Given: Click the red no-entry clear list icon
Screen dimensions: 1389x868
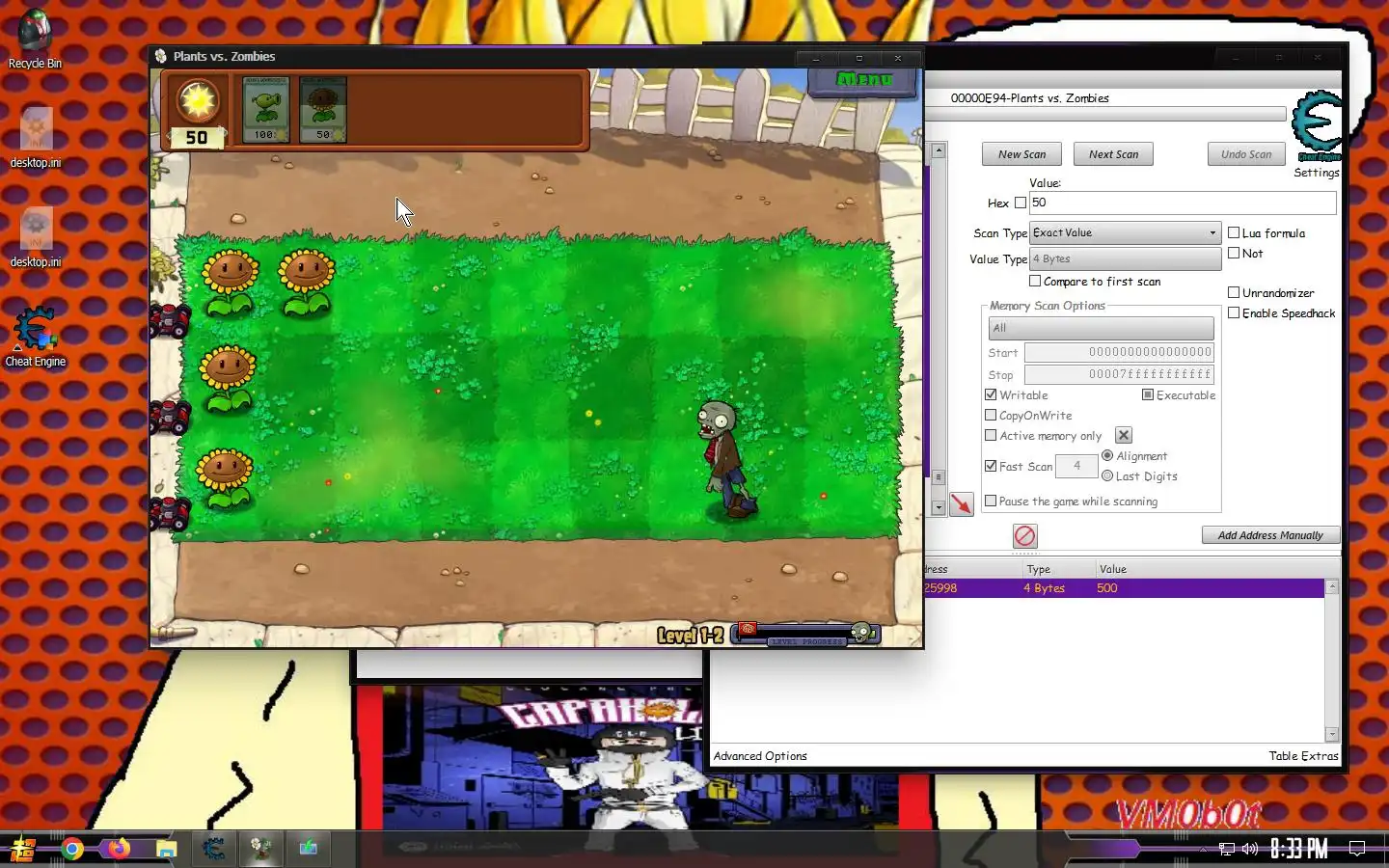Looking at the screenshot, I should pyautogui.click(x=1024, y=535).
